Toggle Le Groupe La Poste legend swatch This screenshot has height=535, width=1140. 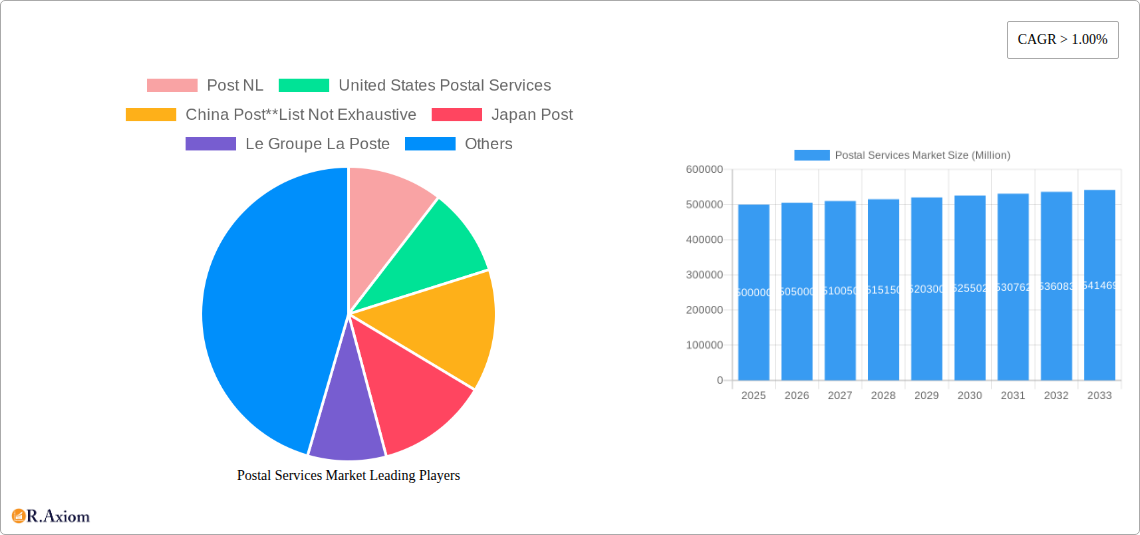pos(211,144)
